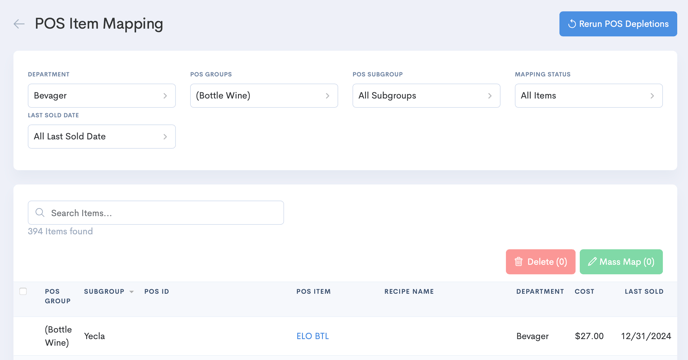Open the All Last Sold Date dropdown
688x360 pixels.
[x=102, y=137]
